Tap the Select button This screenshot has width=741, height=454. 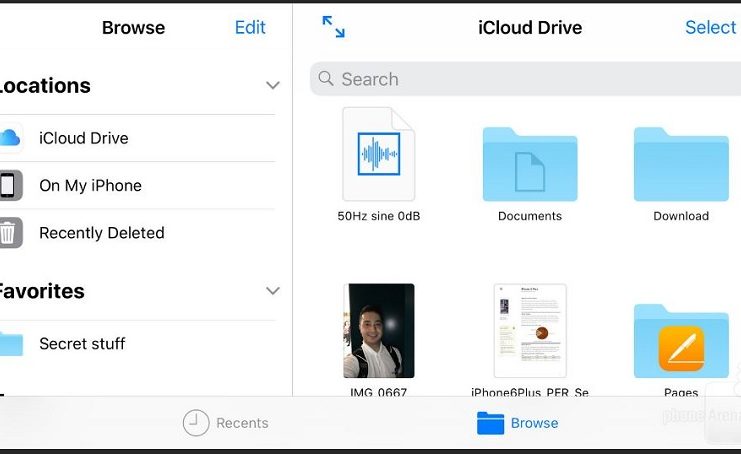pos(710,27)
